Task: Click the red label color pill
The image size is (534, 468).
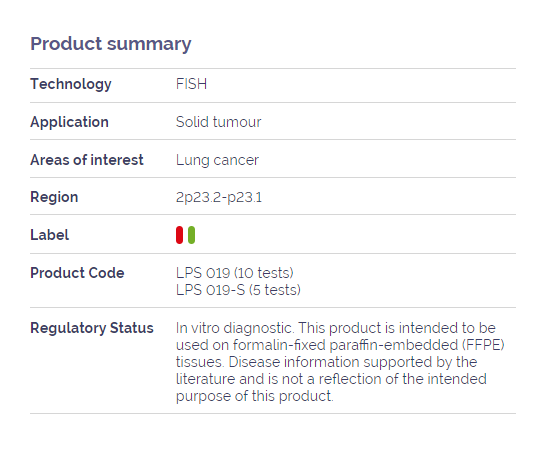Action: click(x=179, y=235)
